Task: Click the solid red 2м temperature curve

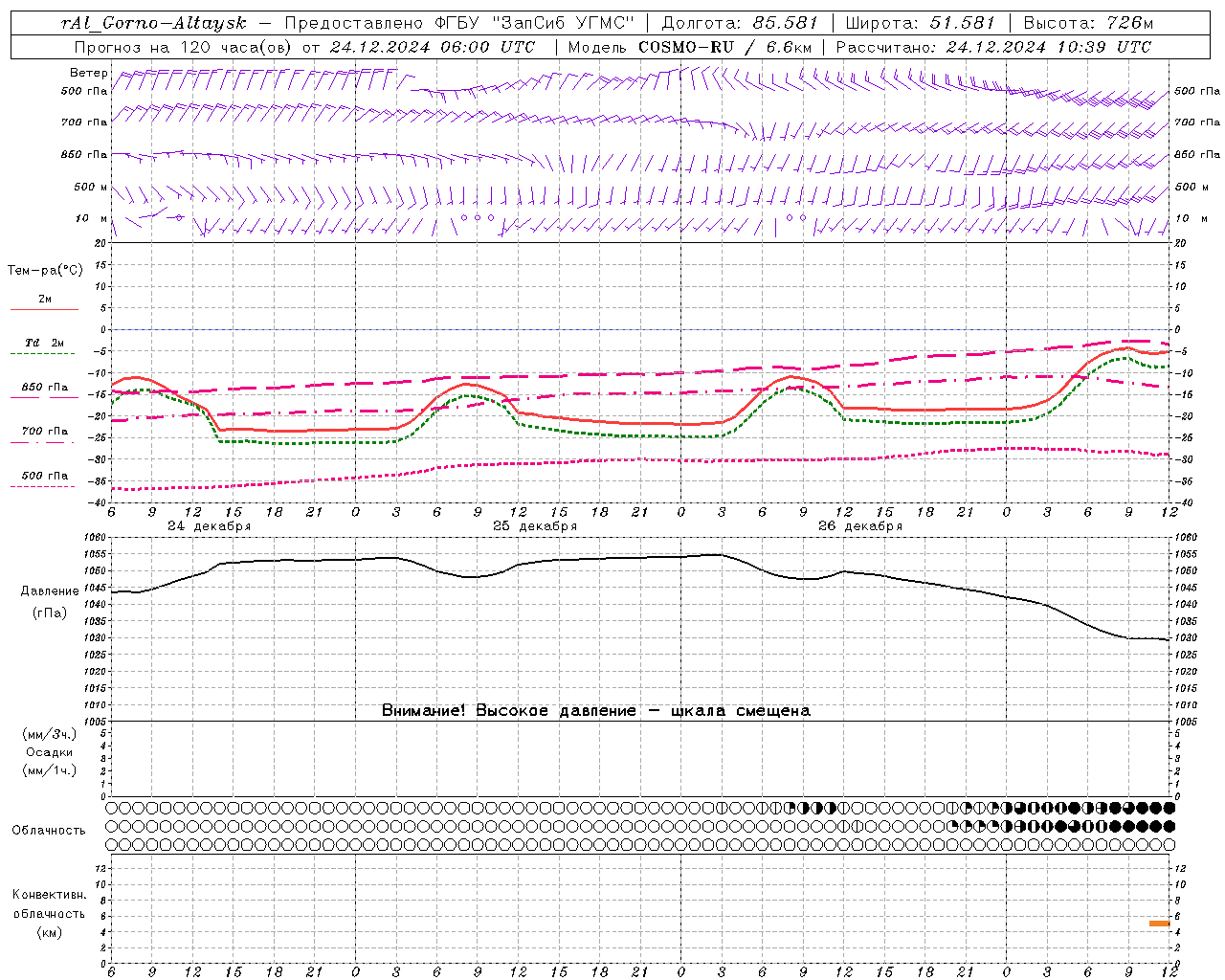Action: 639,422
